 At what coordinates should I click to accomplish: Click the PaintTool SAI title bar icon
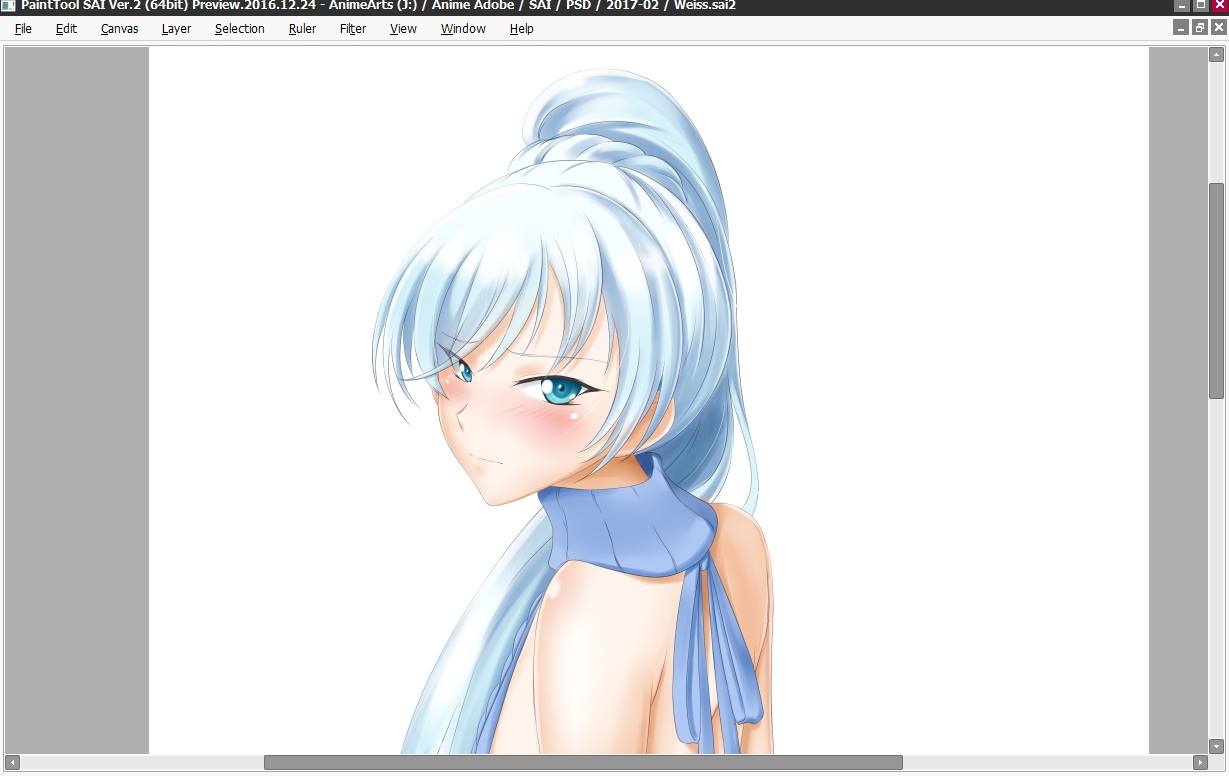point(9,5)
